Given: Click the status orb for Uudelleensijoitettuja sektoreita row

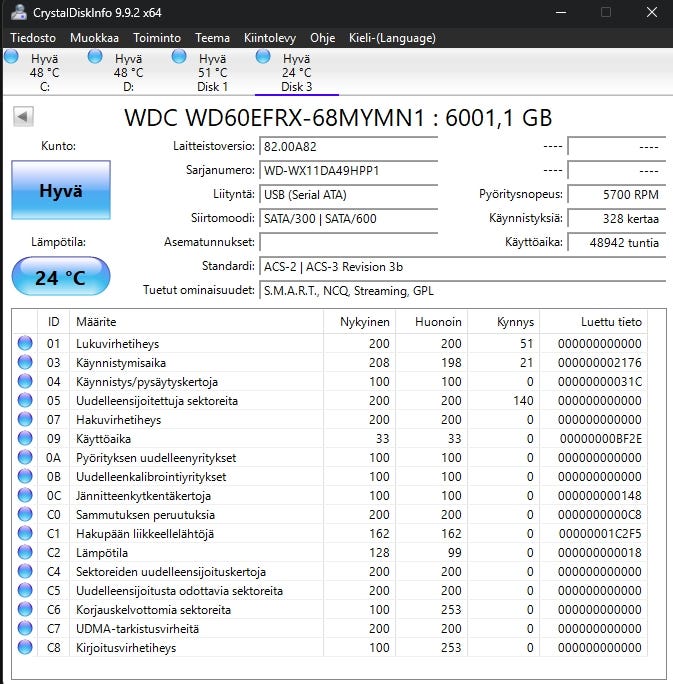Looking at the screenshot, I should pyautogui.click(x=25, y=400).
